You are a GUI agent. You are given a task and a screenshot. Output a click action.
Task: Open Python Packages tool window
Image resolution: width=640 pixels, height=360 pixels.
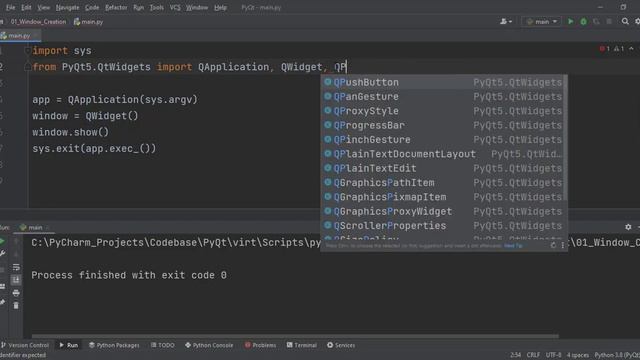click(114, 345)
